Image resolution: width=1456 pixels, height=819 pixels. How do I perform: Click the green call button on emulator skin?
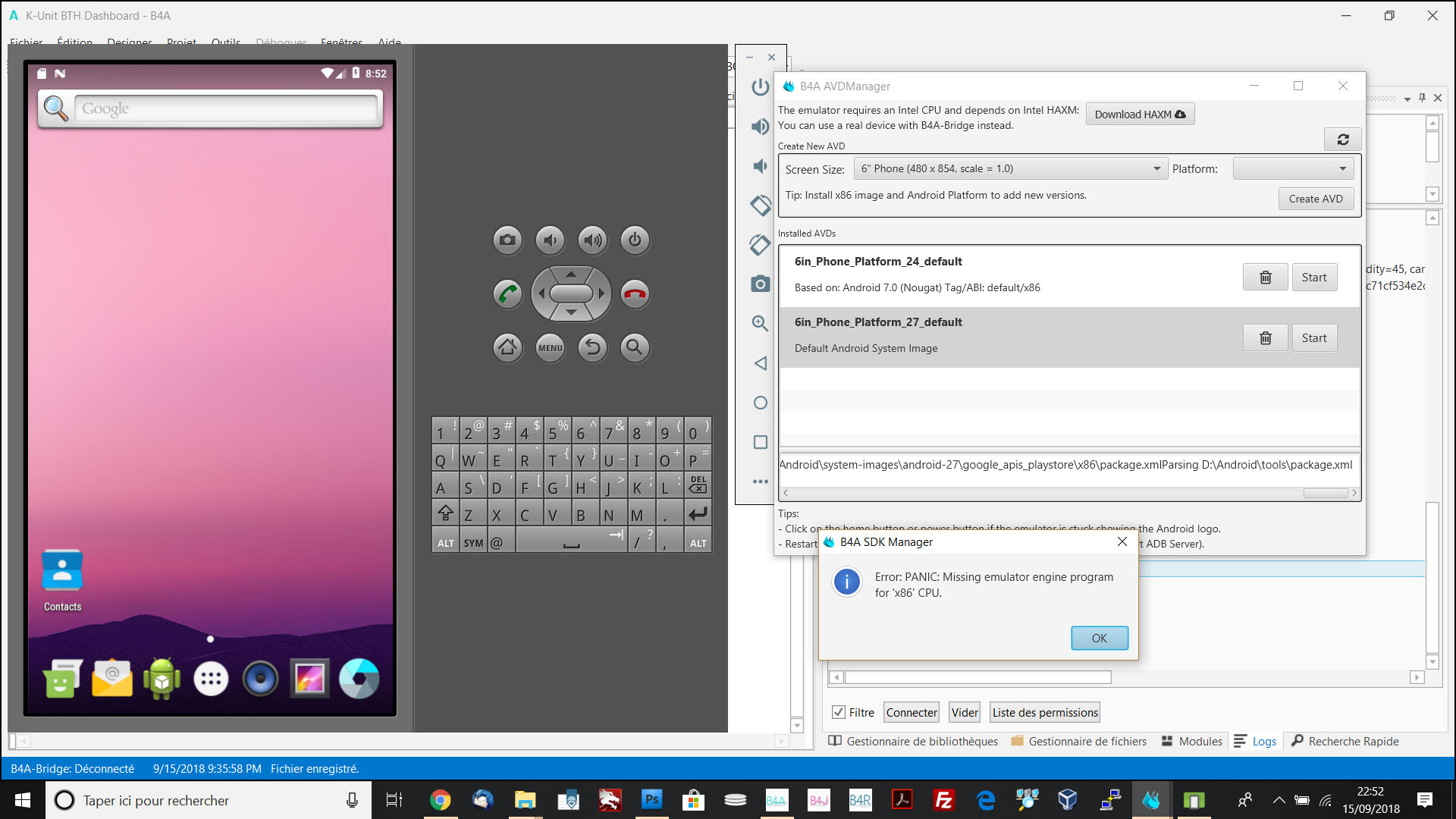click(x=507, y=294)
